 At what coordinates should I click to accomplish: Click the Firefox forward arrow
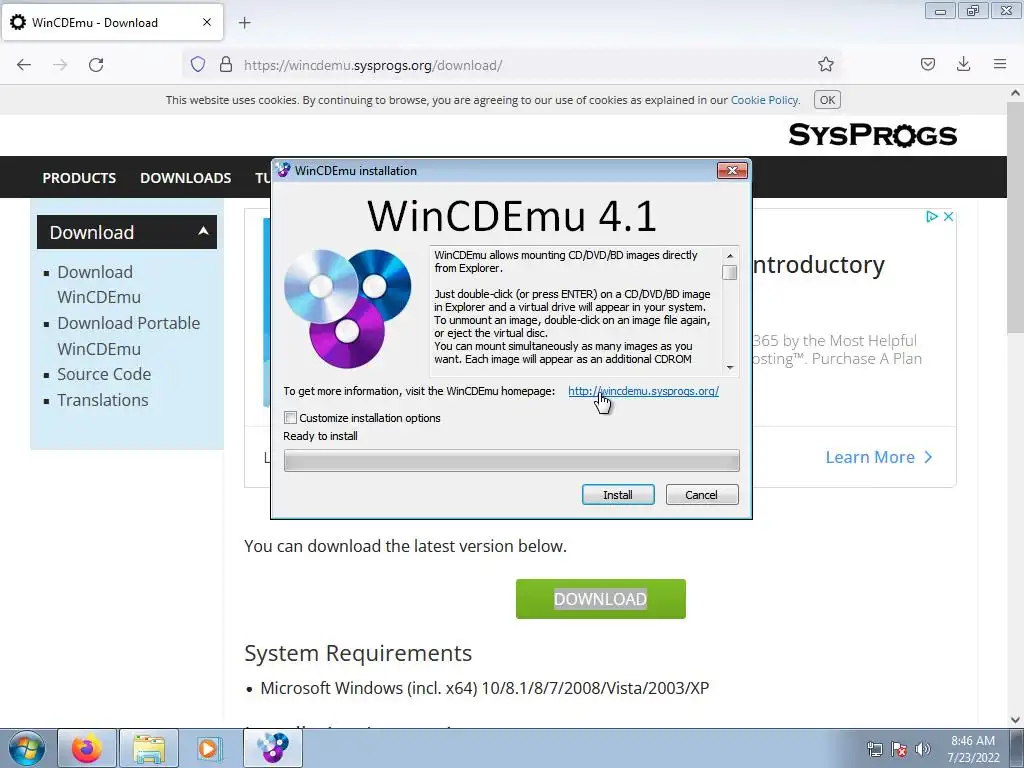point(60,65)
